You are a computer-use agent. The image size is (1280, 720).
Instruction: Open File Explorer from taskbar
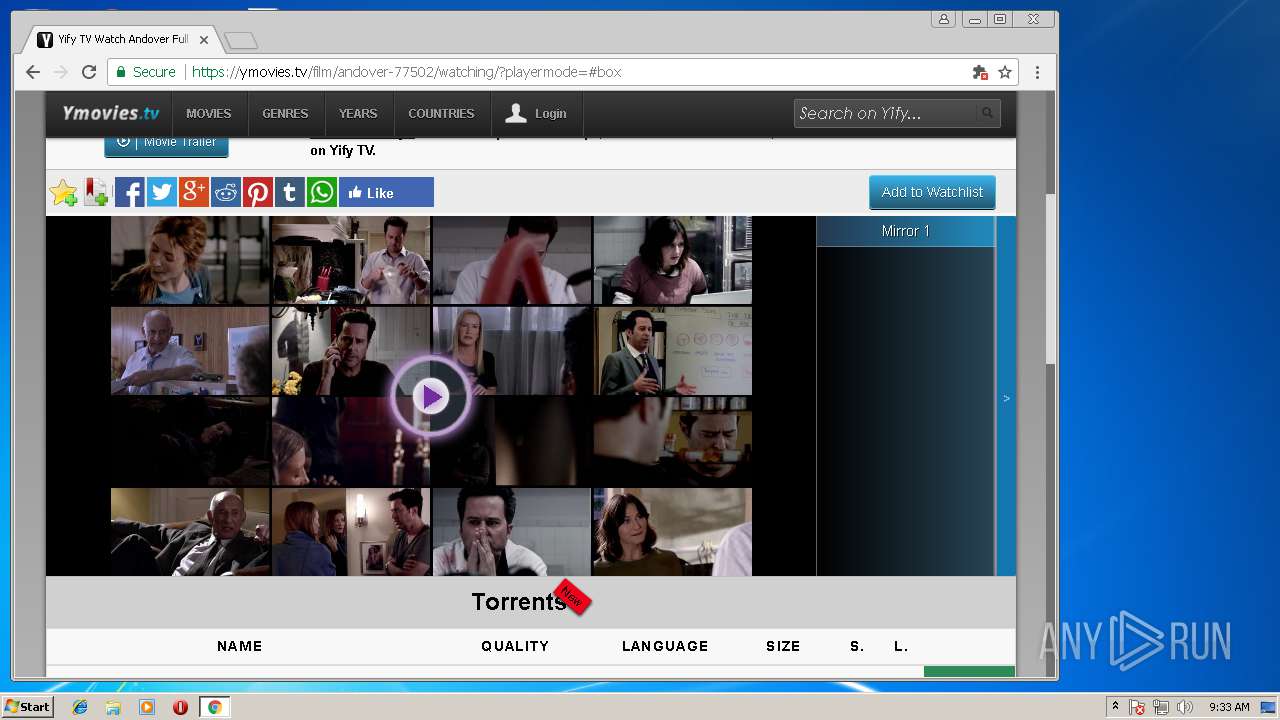click(113, 707)
